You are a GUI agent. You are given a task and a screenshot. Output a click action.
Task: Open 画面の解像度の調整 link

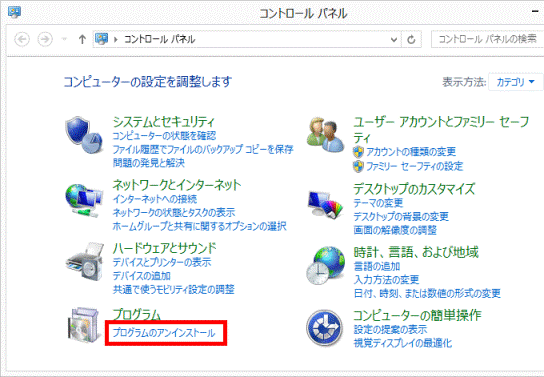395,230
